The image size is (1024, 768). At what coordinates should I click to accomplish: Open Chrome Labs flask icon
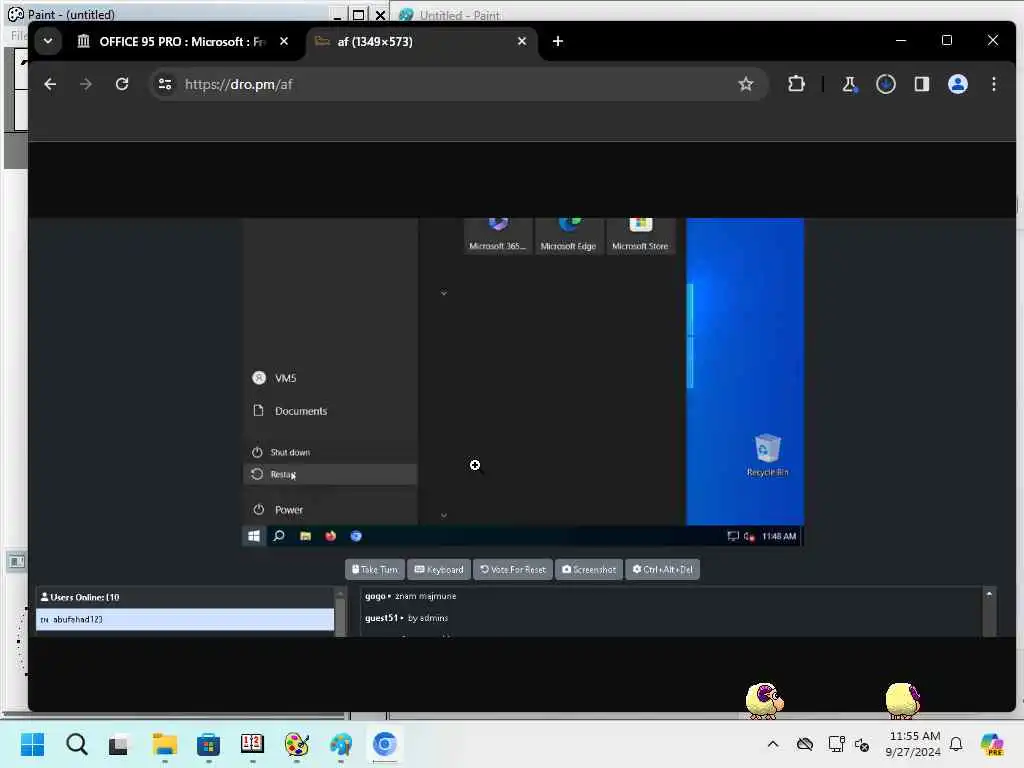(849, 84)
